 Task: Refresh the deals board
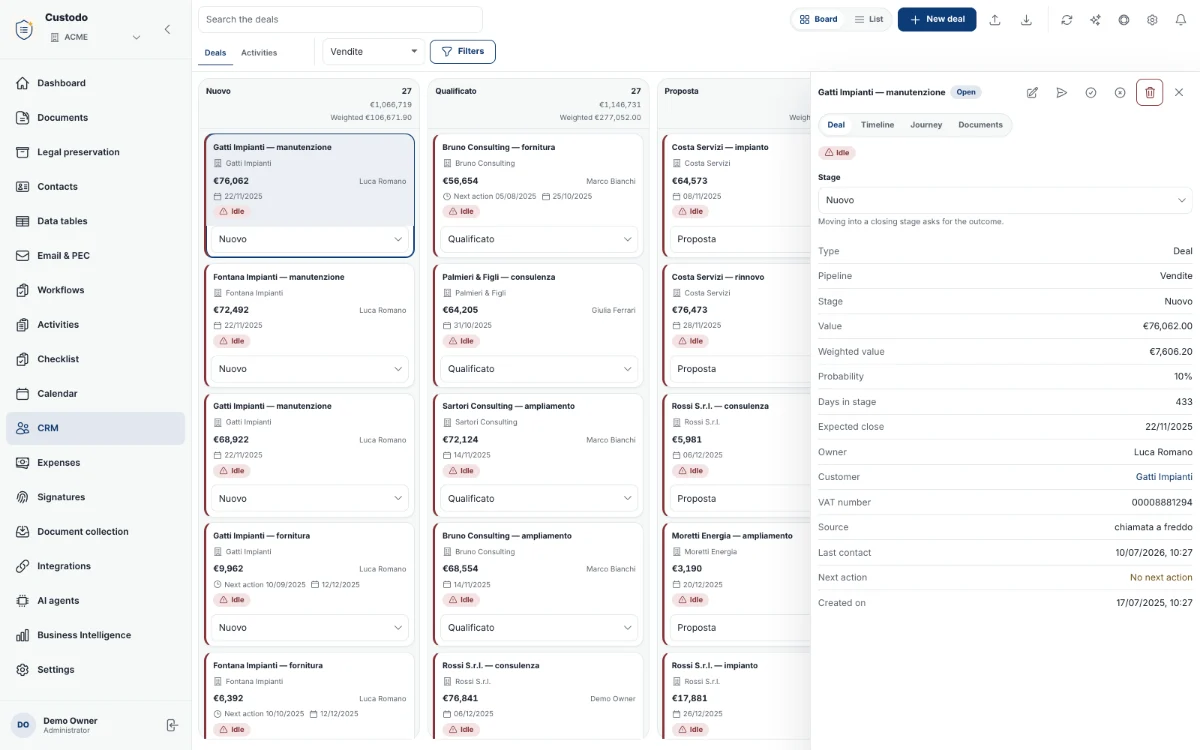pyautogui.click(x=1067, y=20)
